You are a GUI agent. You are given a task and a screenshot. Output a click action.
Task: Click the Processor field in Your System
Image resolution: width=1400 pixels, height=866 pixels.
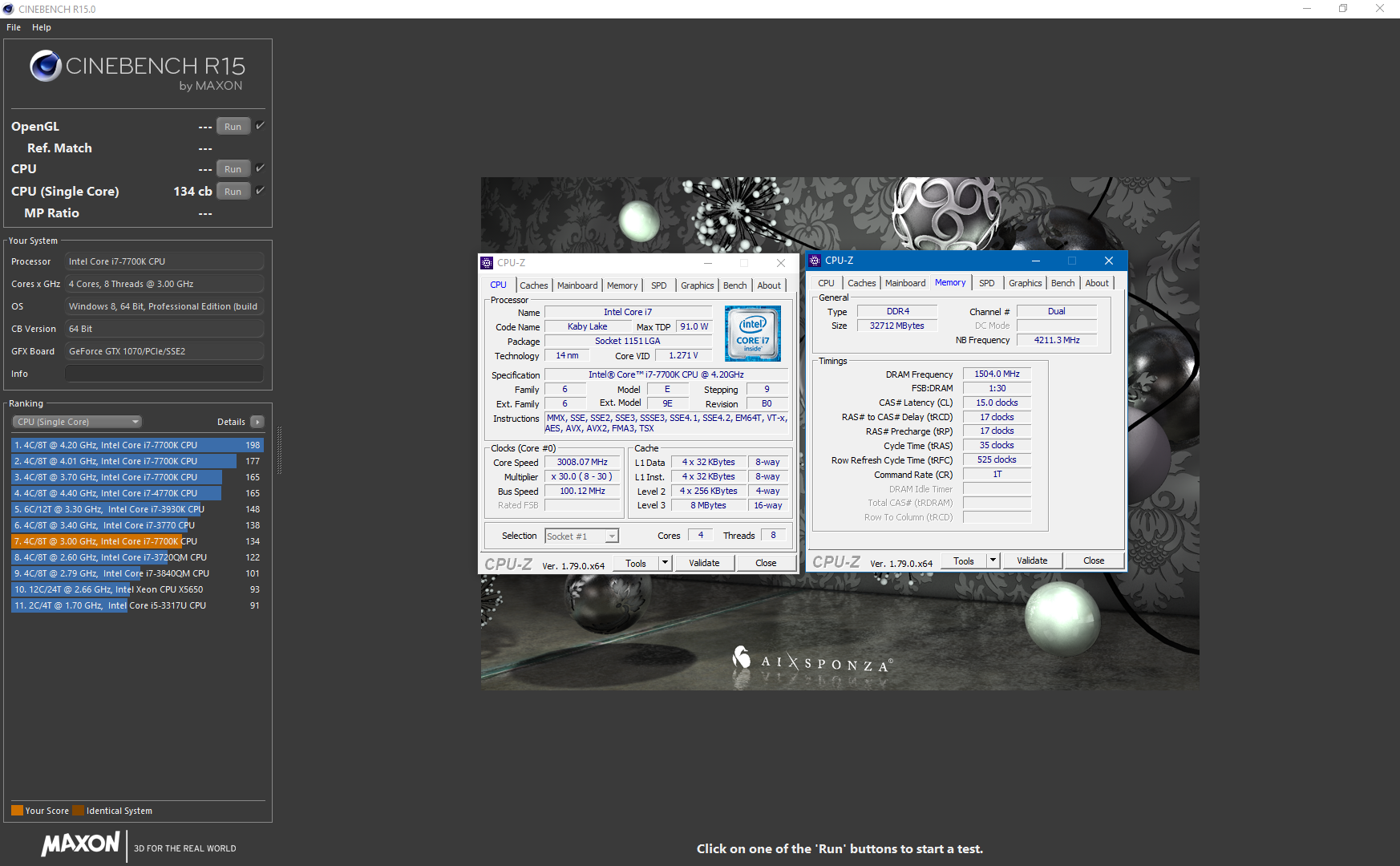tap(164, 261)
